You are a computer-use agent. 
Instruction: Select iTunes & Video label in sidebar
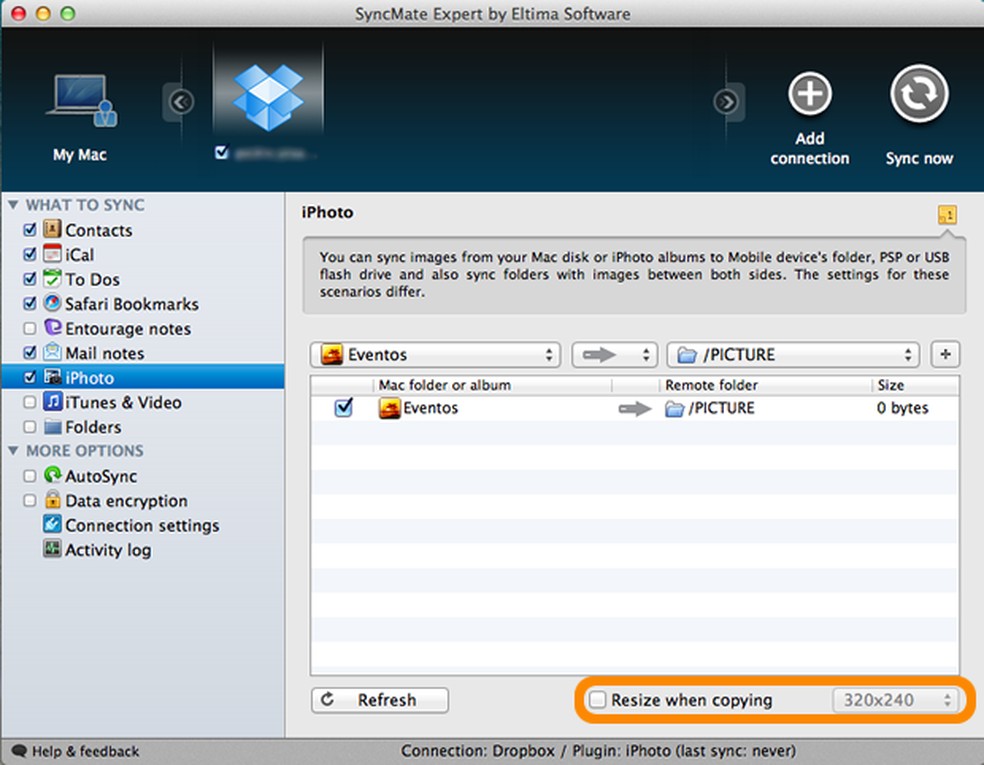coord(123,402)
